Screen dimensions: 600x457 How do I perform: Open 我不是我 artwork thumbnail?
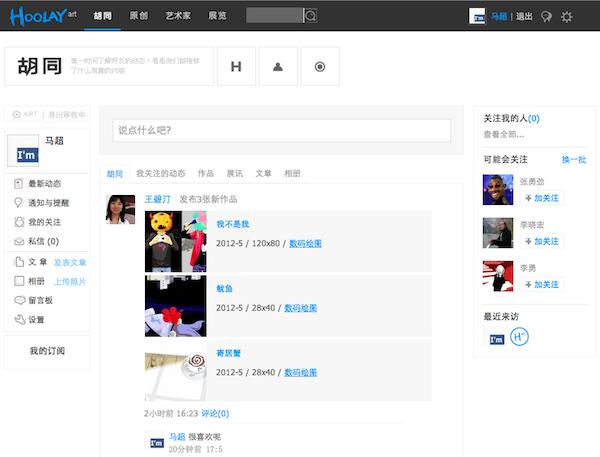[x=176, y=242]
